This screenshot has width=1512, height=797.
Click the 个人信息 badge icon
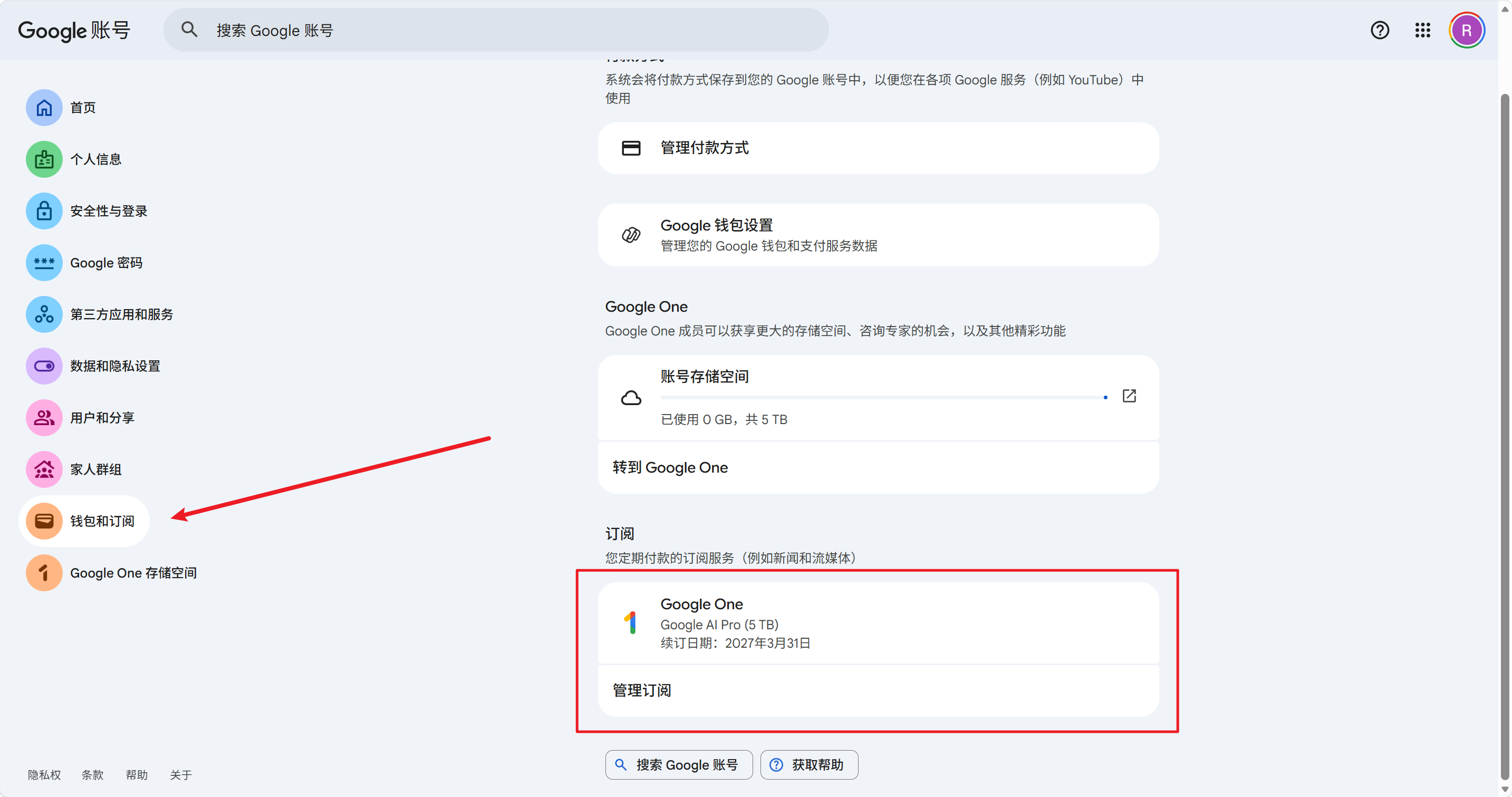tap(44, 159)
